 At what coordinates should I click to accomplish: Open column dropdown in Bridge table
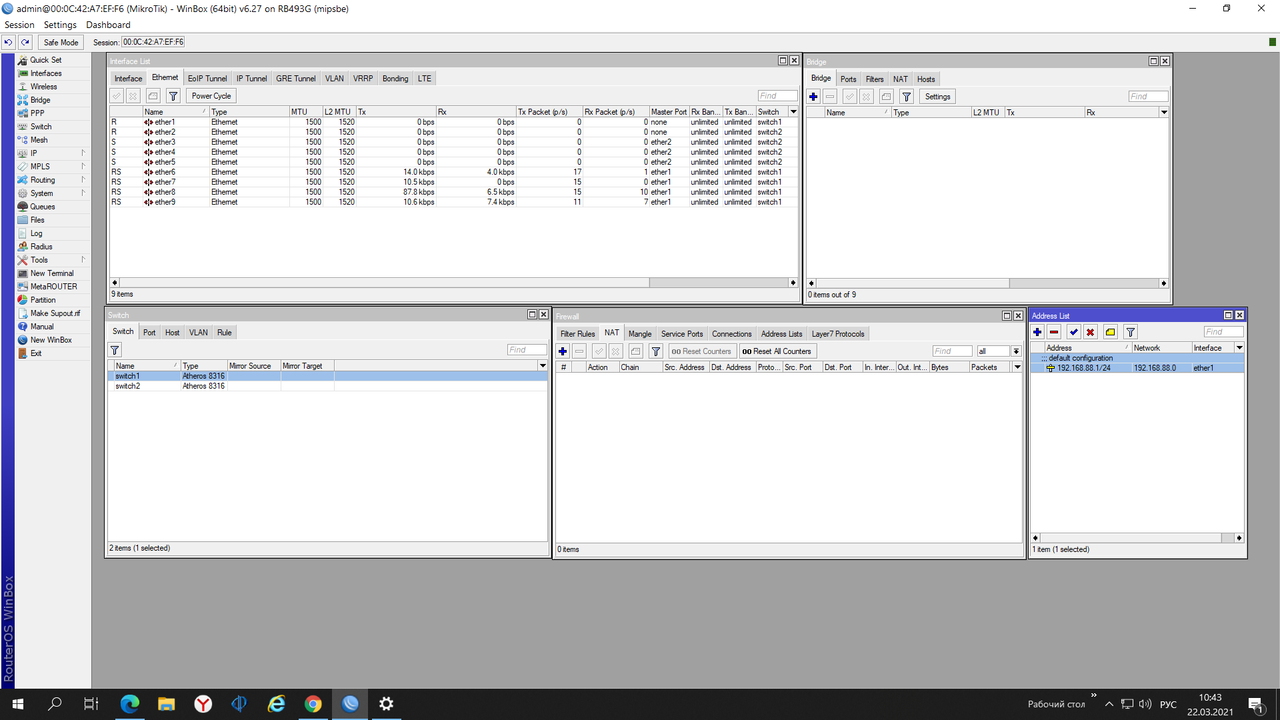click(x=1163, y=113)
